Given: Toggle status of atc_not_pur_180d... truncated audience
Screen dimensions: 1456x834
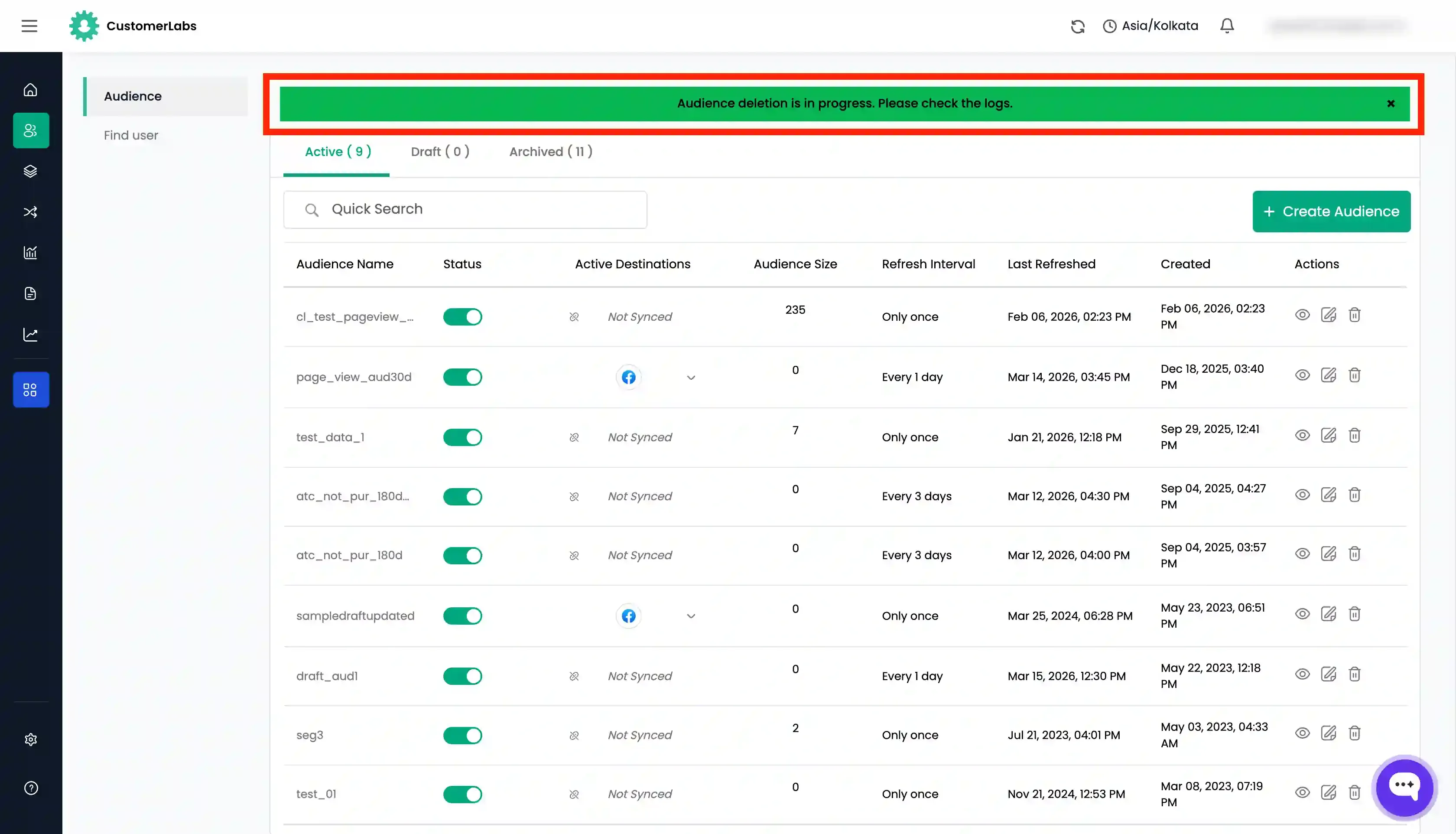Looking at the screenshot, I should [463, 497].
